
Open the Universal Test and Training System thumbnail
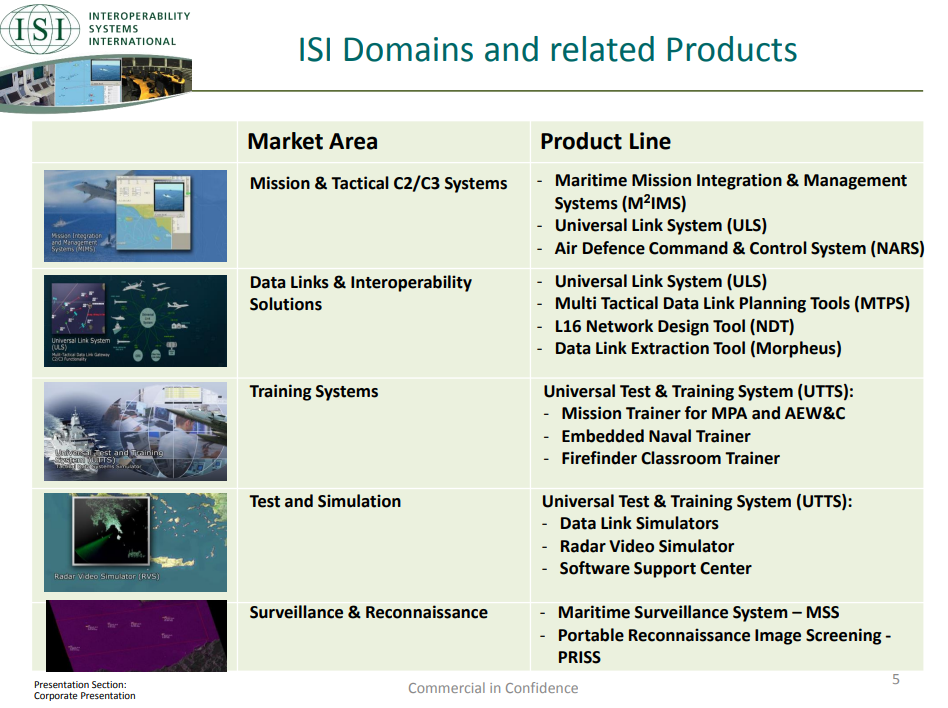point(135,431)
